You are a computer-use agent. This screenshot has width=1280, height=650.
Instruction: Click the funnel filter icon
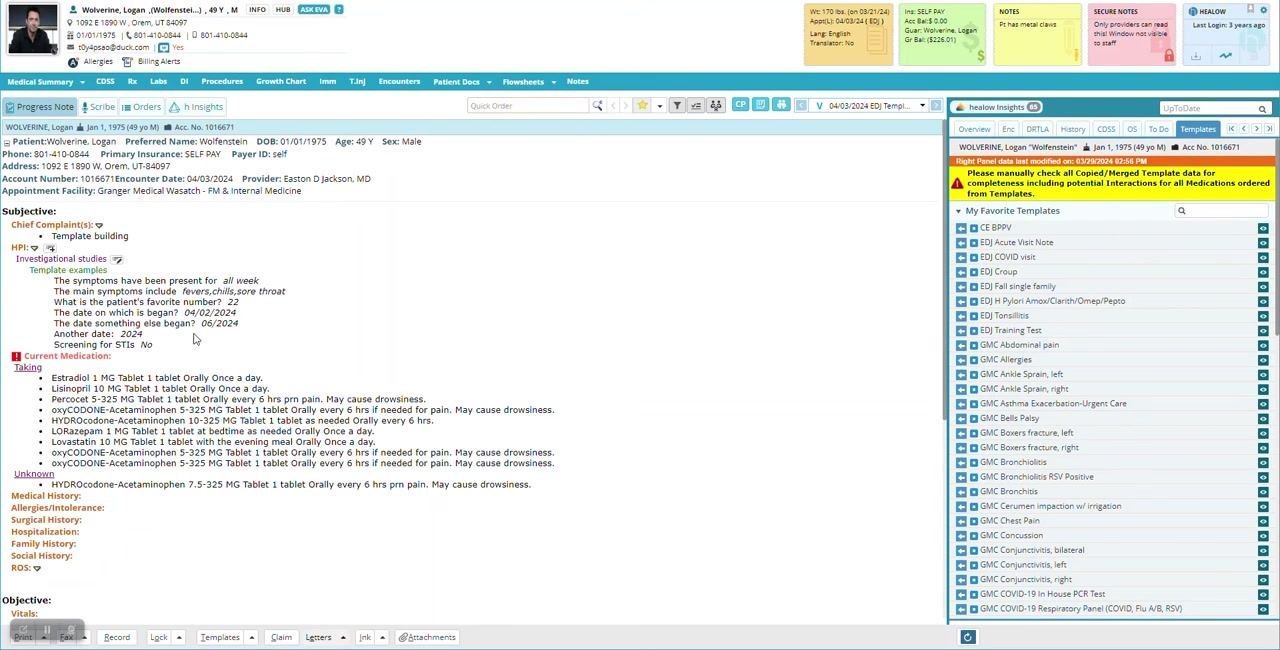point(677,106)
